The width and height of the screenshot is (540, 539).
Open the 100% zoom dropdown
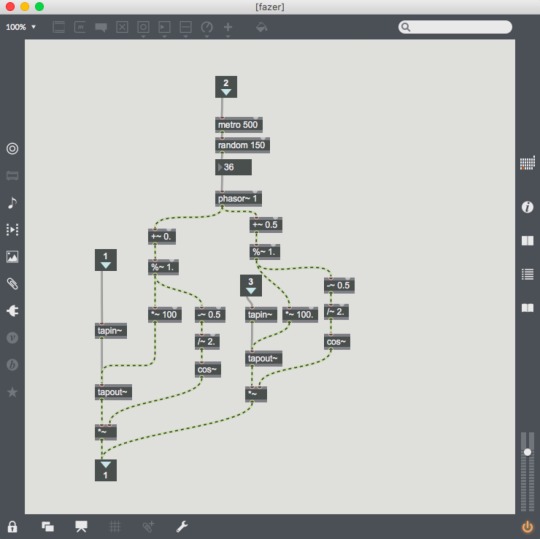[21, 27]
